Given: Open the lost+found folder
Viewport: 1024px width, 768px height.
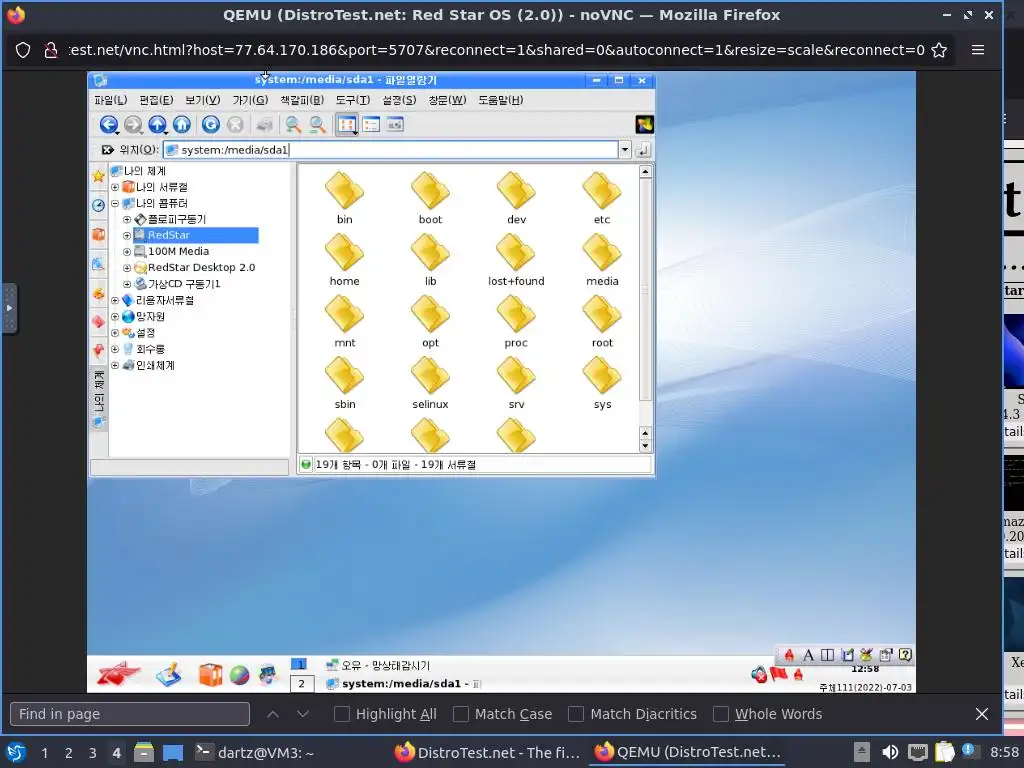Looking at the screenshot, I should click(516, 260).
